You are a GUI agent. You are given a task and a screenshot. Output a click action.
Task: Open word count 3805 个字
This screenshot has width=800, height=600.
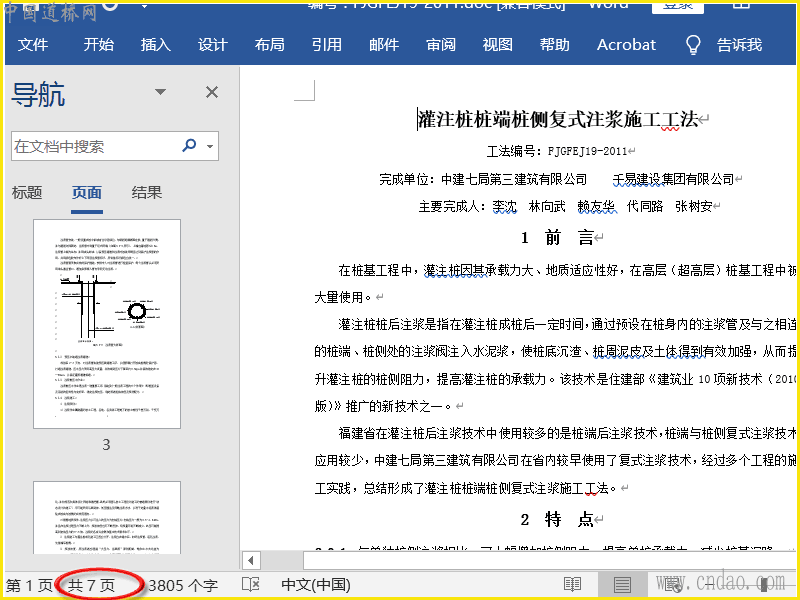(183, 585)
